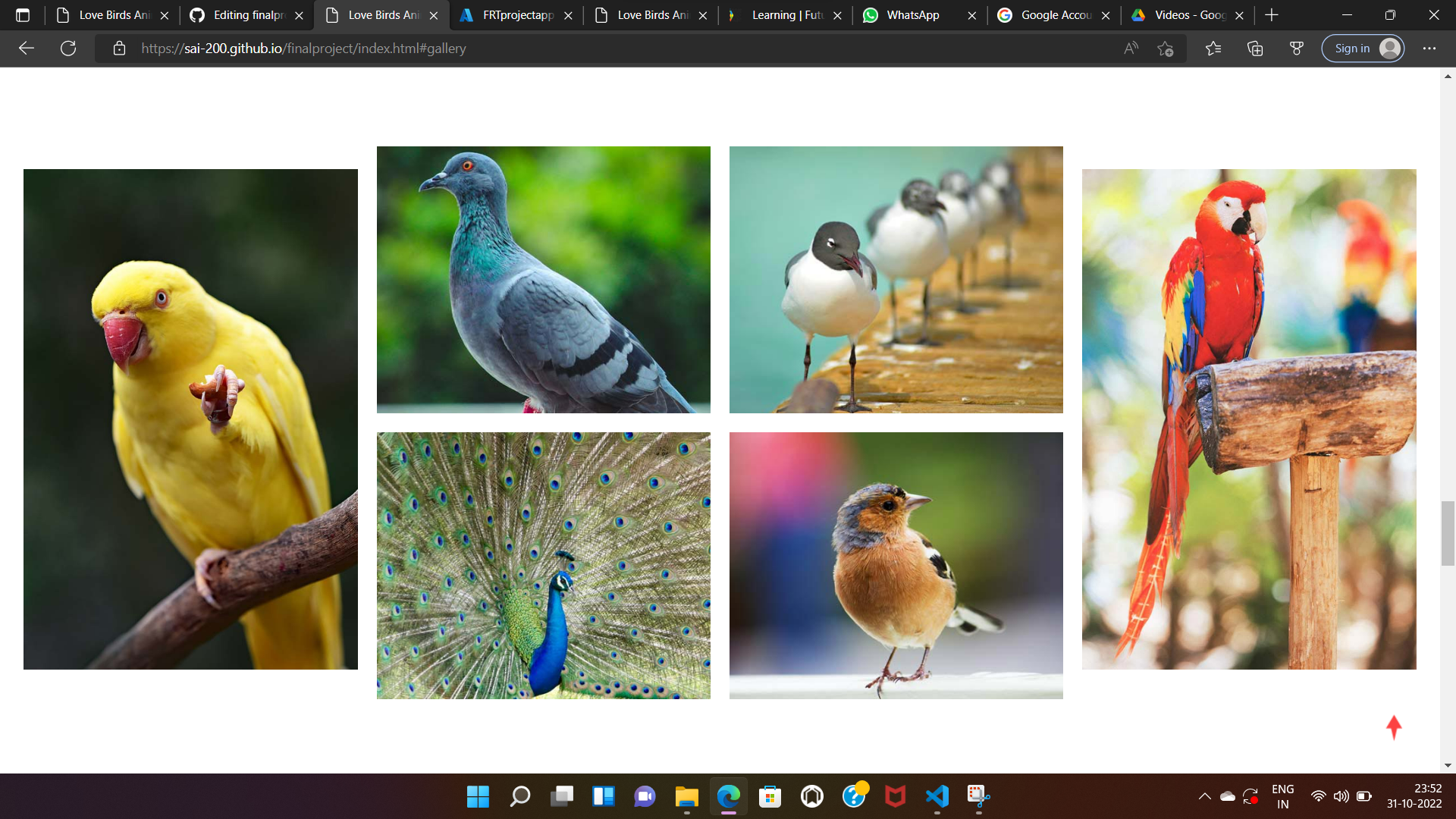Image resolution: width=1456 pixels, height=819 pixels.
Task: Open Microsoft Rewards in the toolbar
Action: click(x=1297, y=48)
